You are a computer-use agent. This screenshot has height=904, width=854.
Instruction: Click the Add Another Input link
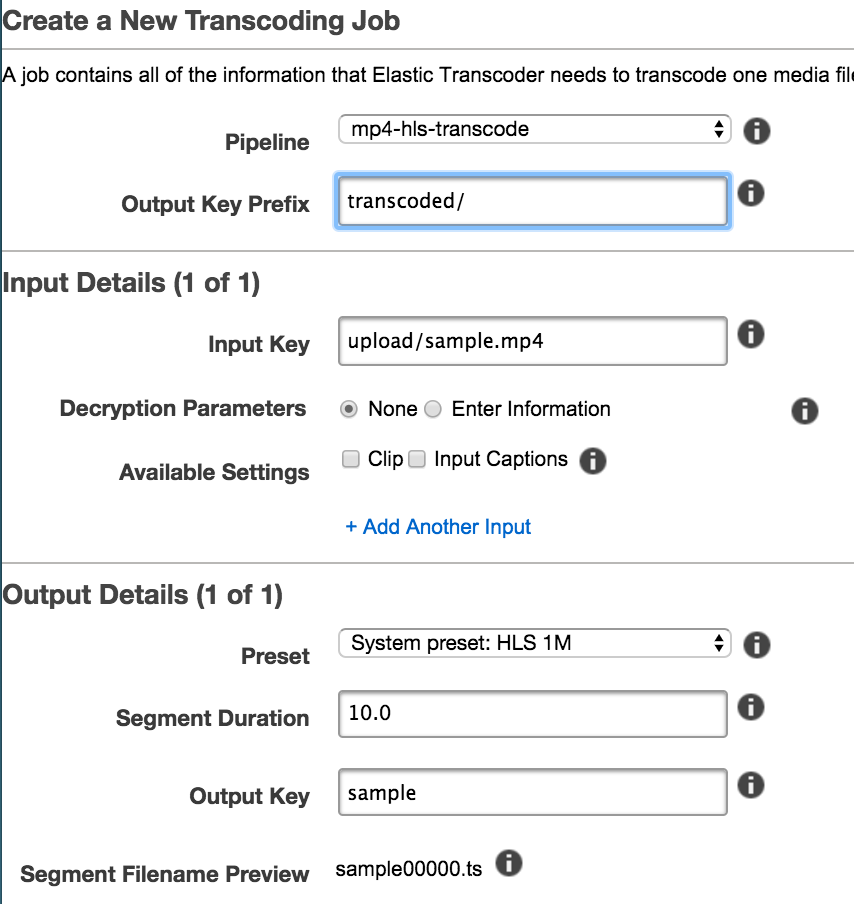pyautogui.click(x=437, y=527)
